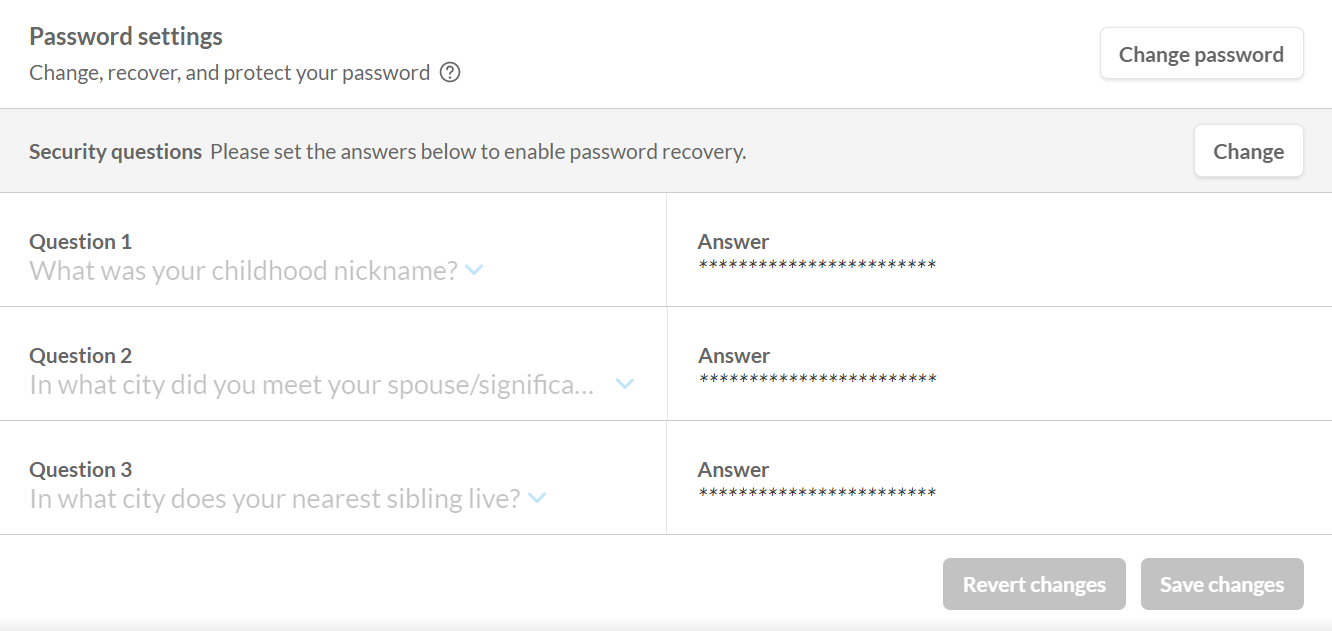Click the Save changes button
1332x631 pixels.
pos(1222,584)
